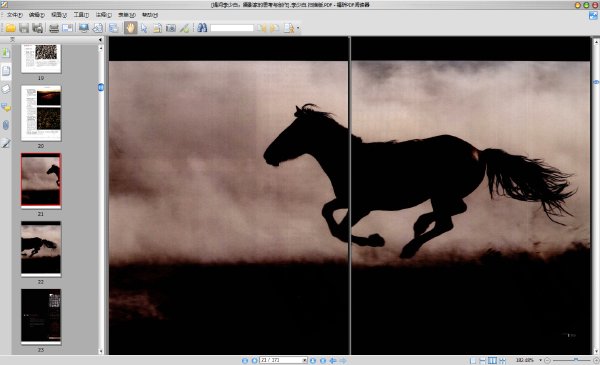The image size is (600, 365).
Task: Click the thumbnail panel scrollbar thumb
Action: pos(101,88)
